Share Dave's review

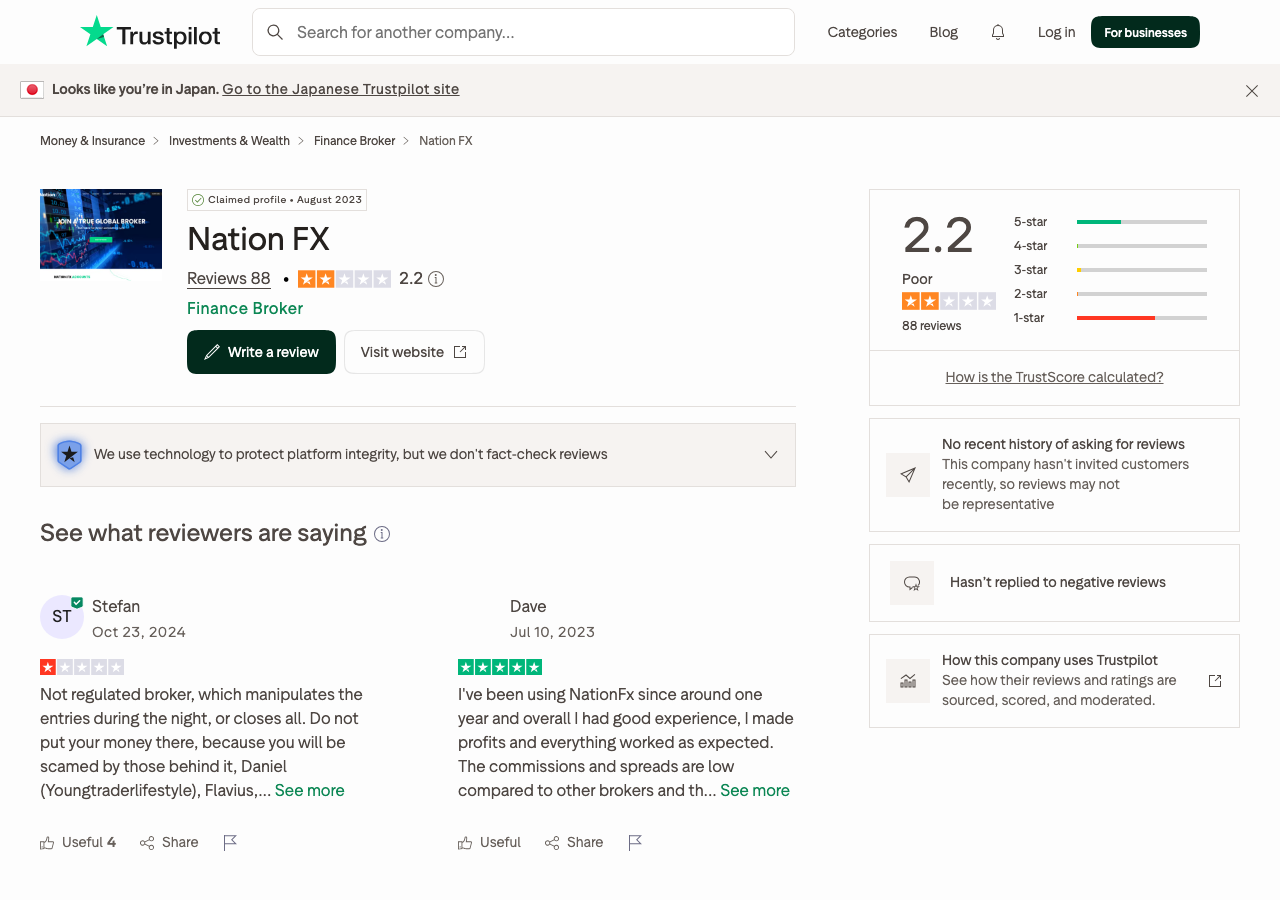[574, 842]
